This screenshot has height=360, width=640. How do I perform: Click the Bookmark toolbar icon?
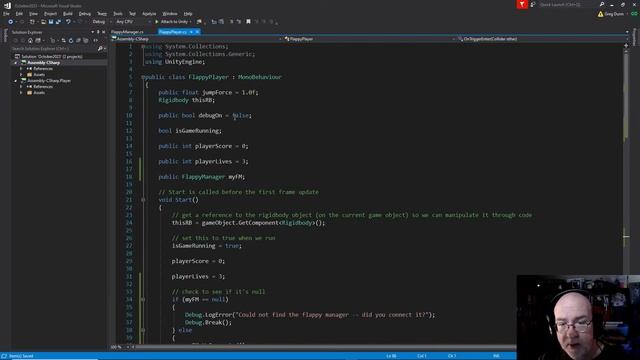248,22
